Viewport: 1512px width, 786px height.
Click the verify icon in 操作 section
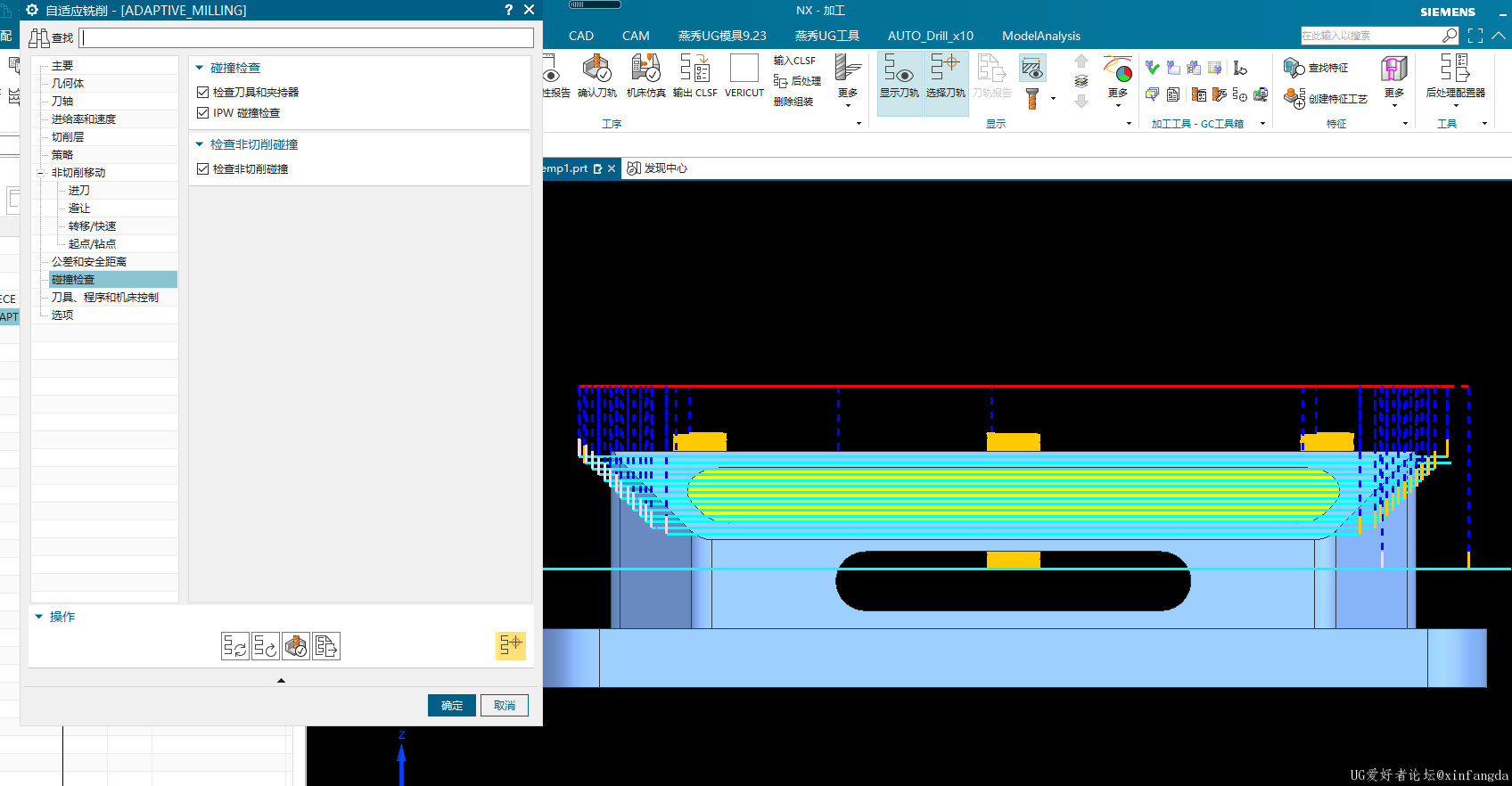(296, 646)
